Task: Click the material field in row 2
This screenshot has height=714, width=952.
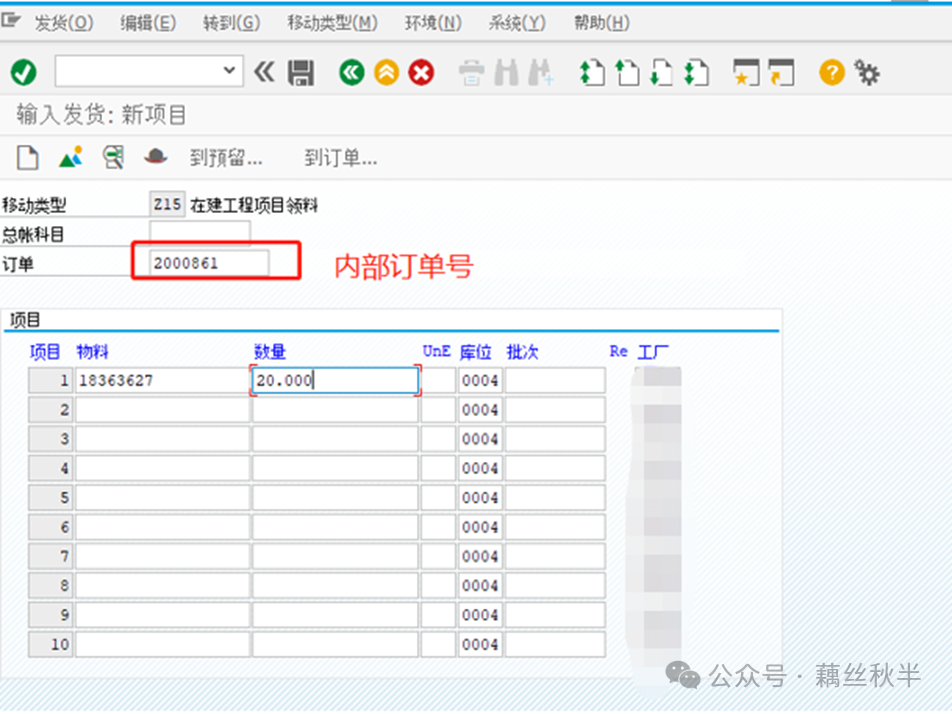Action: click(162, 410)
